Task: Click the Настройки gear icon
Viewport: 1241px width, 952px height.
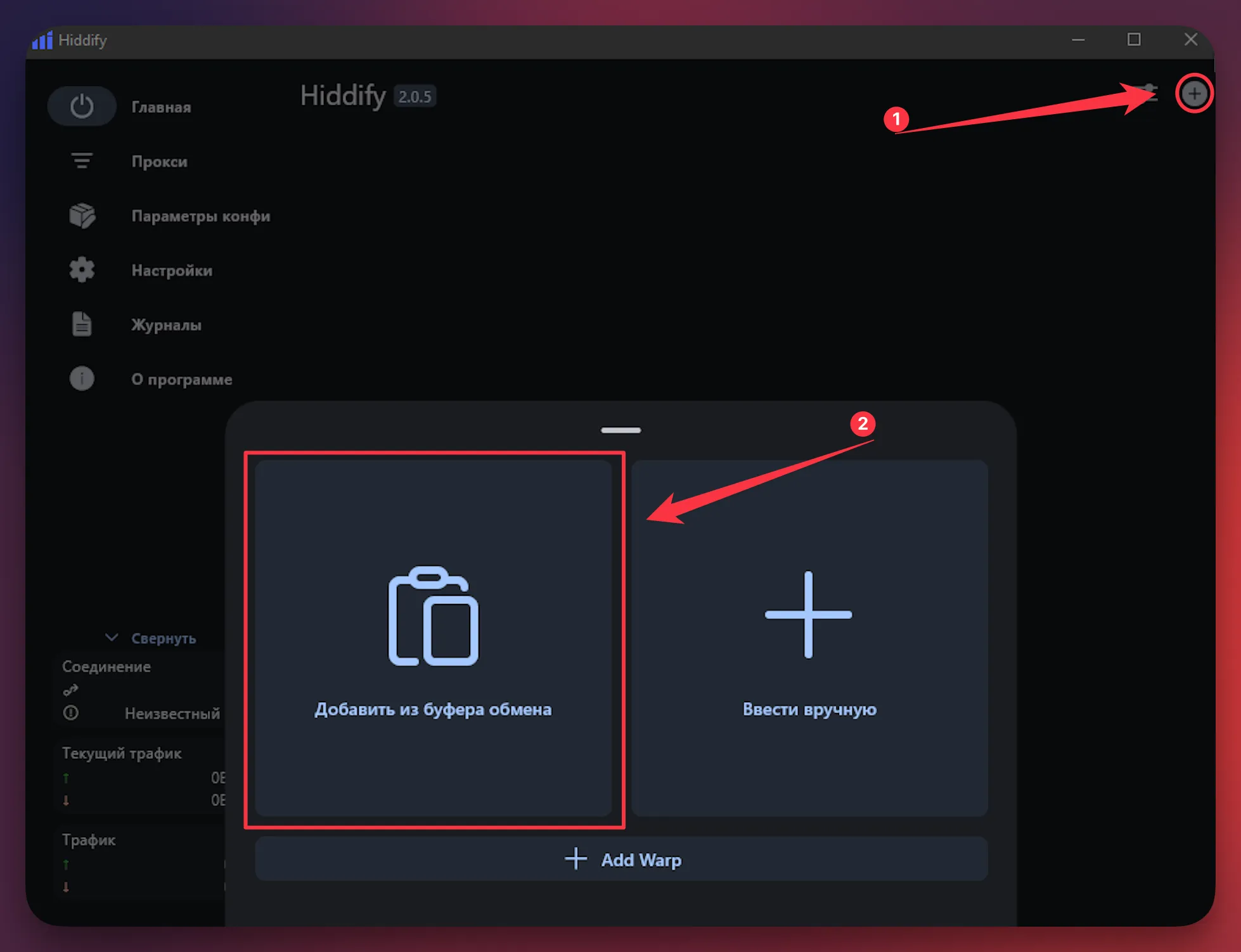Action: click(x=82, y=270)
